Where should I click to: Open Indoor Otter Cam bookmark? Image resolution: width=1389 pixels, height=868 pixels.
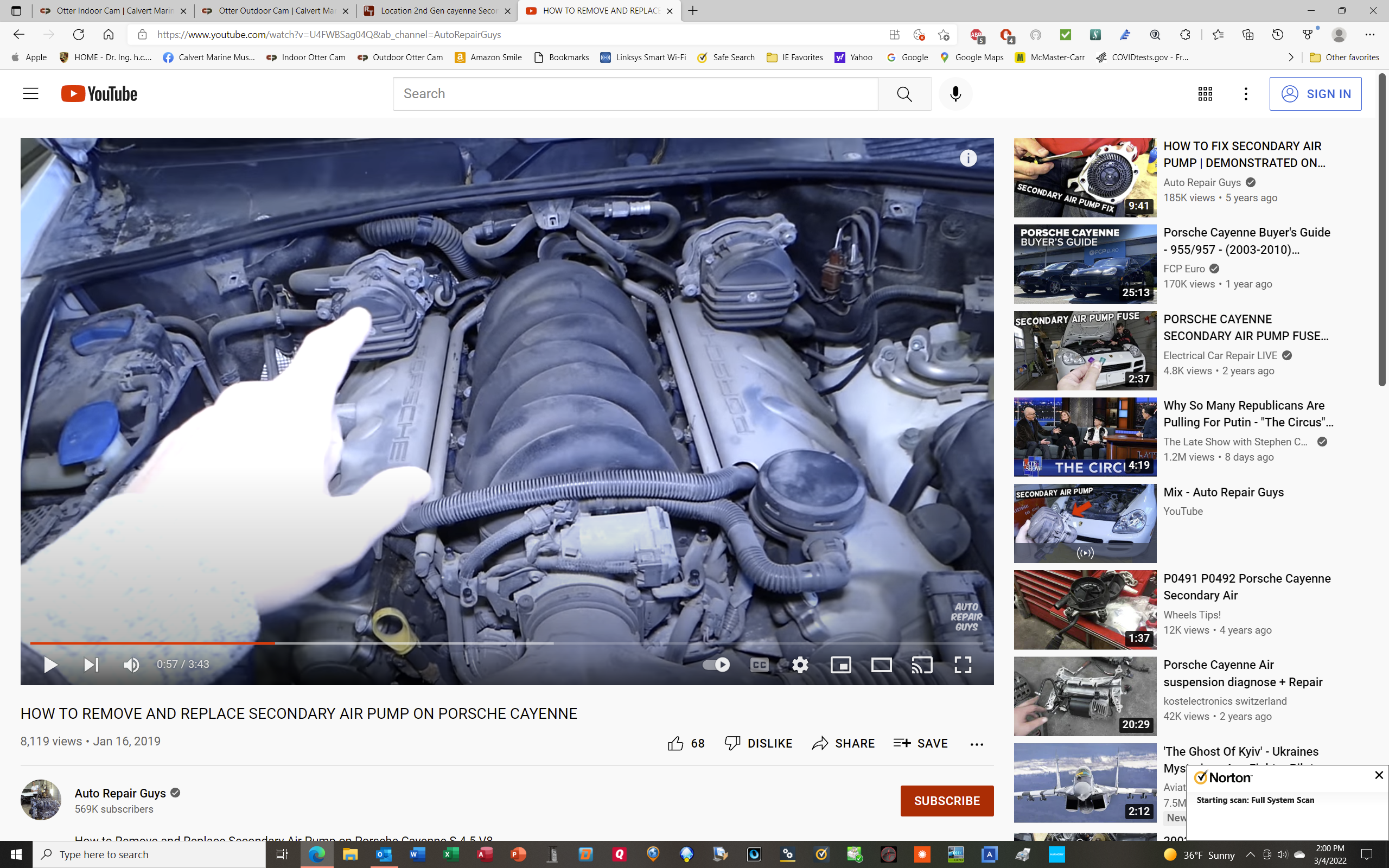tap(306, 58)
